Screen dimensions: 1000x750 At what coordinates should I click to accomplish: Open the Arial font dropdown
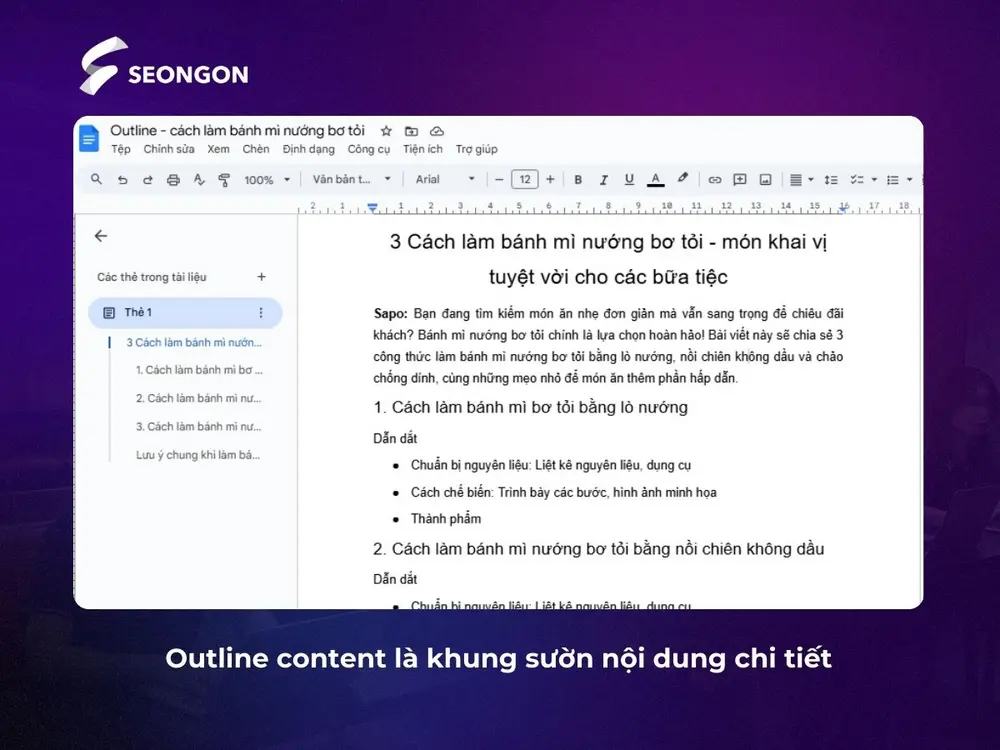point(445,179)
